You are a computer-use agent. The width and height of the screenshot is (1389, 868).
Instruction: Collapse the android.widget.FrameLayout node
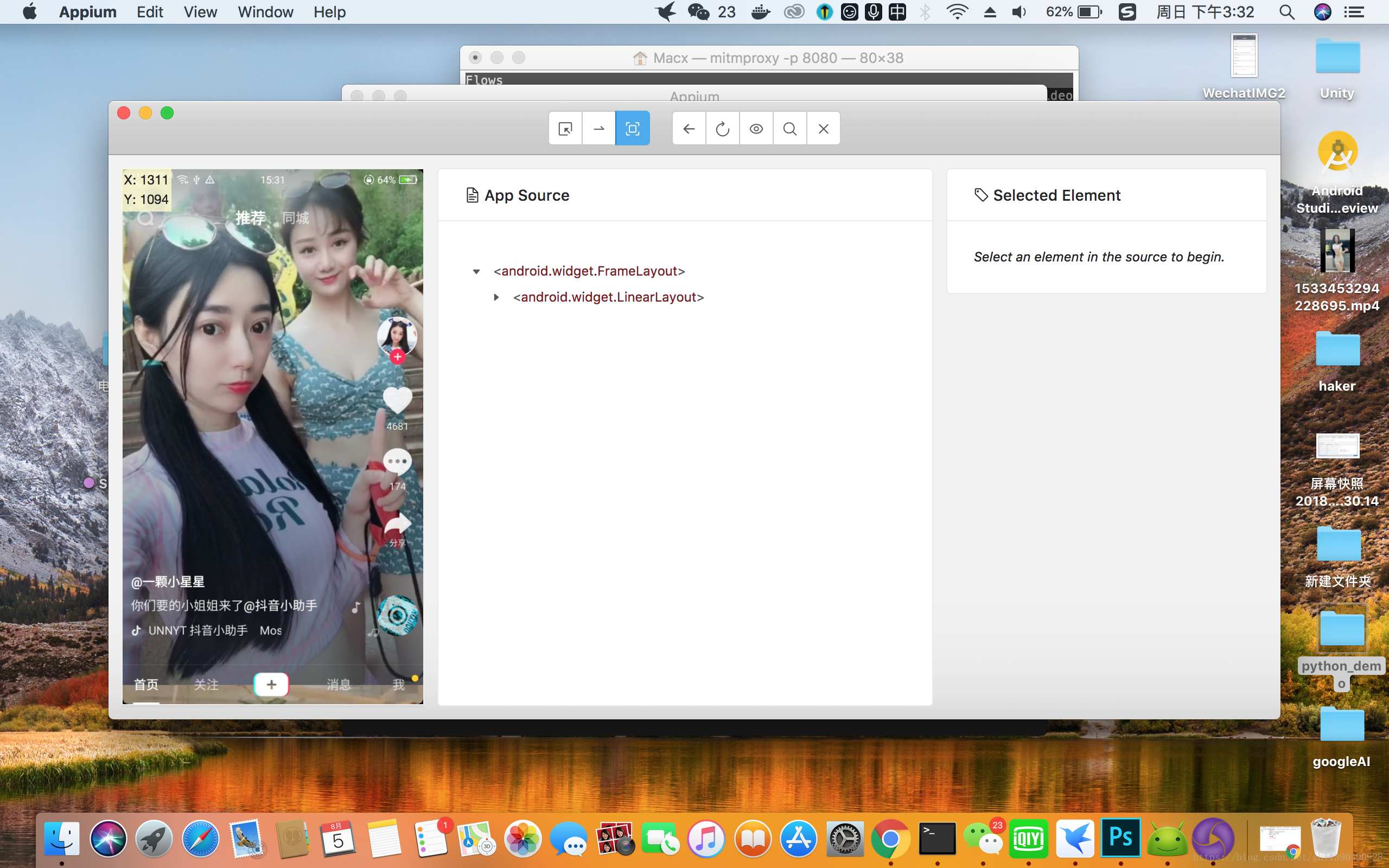(x=476, y=272)
